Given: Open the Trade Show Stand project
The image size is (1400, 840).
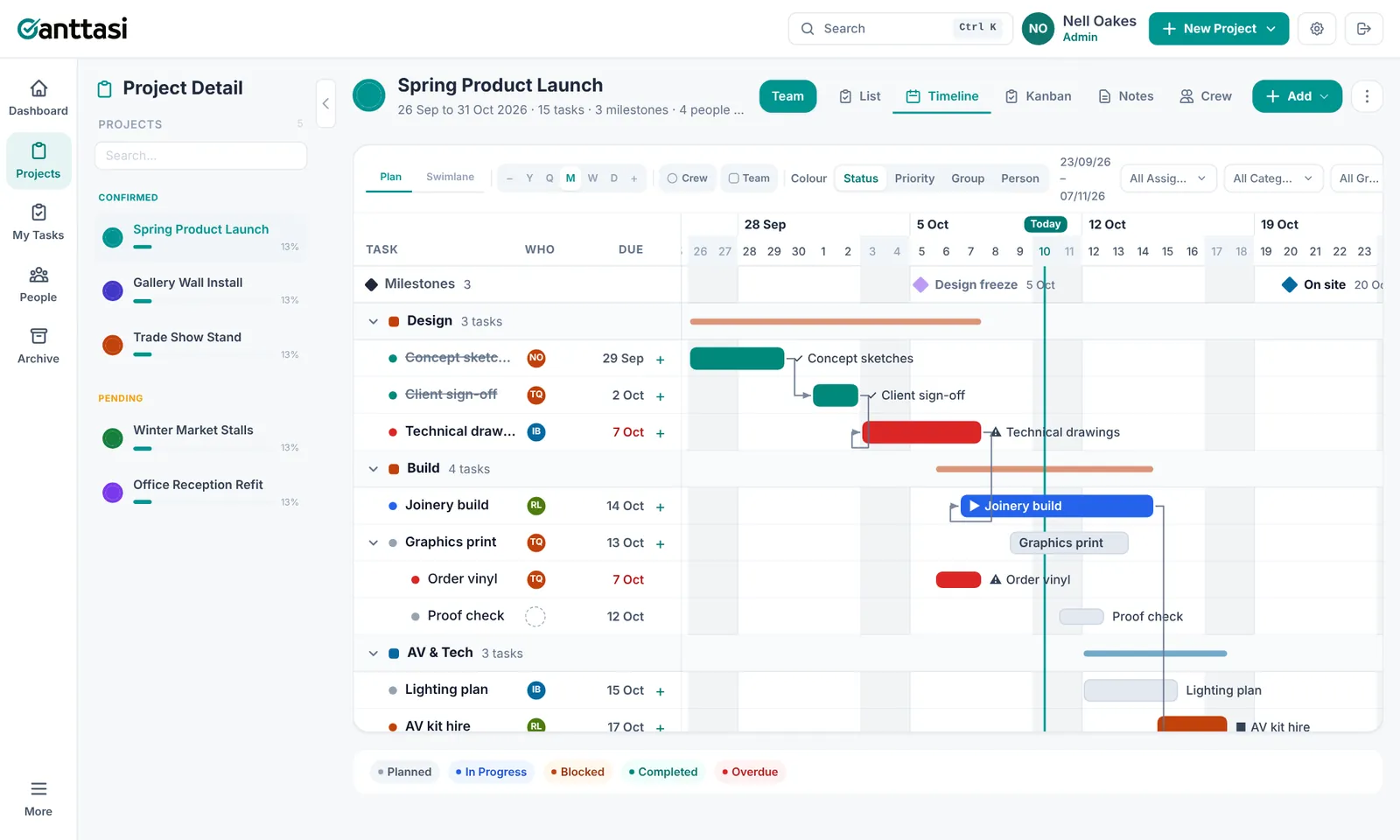Looking at the screenshot, I should click(x=201, y=345).
